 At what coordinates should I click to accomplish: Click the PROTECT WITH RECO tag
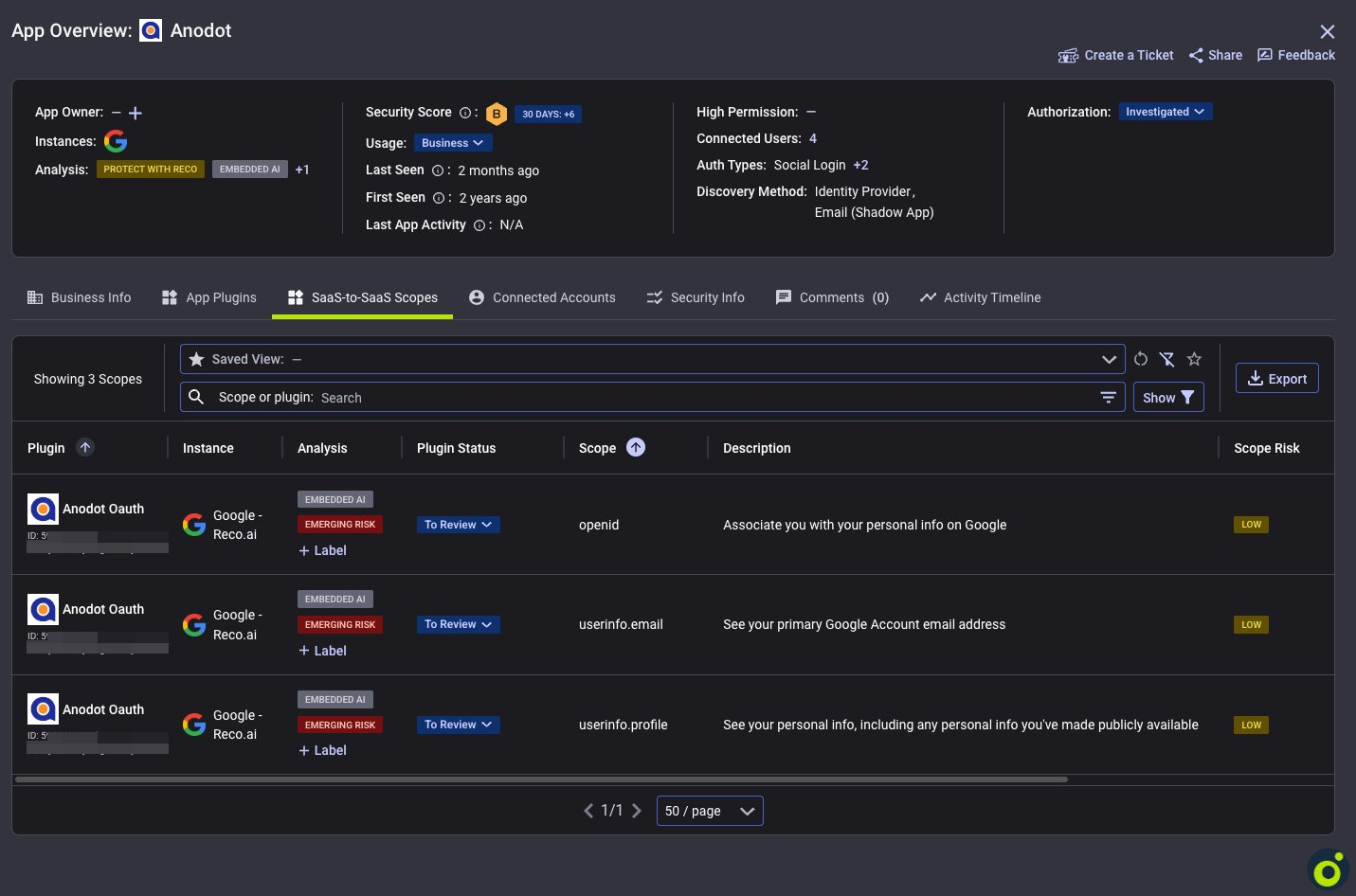(151, 170)
